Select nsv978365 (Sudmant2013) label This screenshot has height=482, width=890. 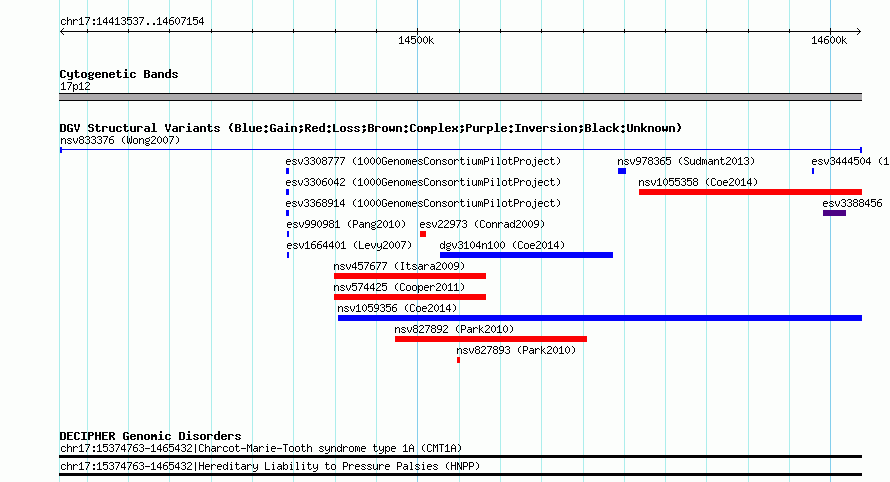pyautogui.click(x=686, y=161)
